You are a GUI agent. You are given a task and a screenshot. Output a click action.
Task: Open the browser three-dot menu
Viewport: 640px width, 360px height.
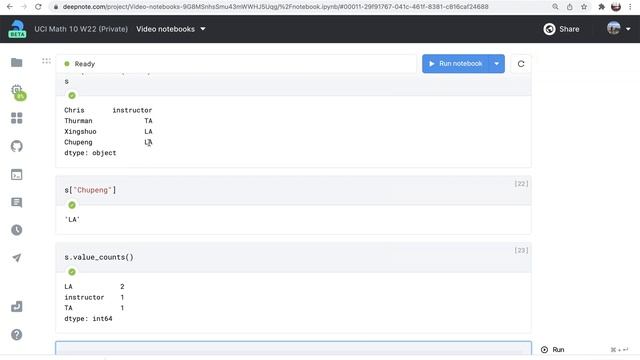tap(631, 7)
